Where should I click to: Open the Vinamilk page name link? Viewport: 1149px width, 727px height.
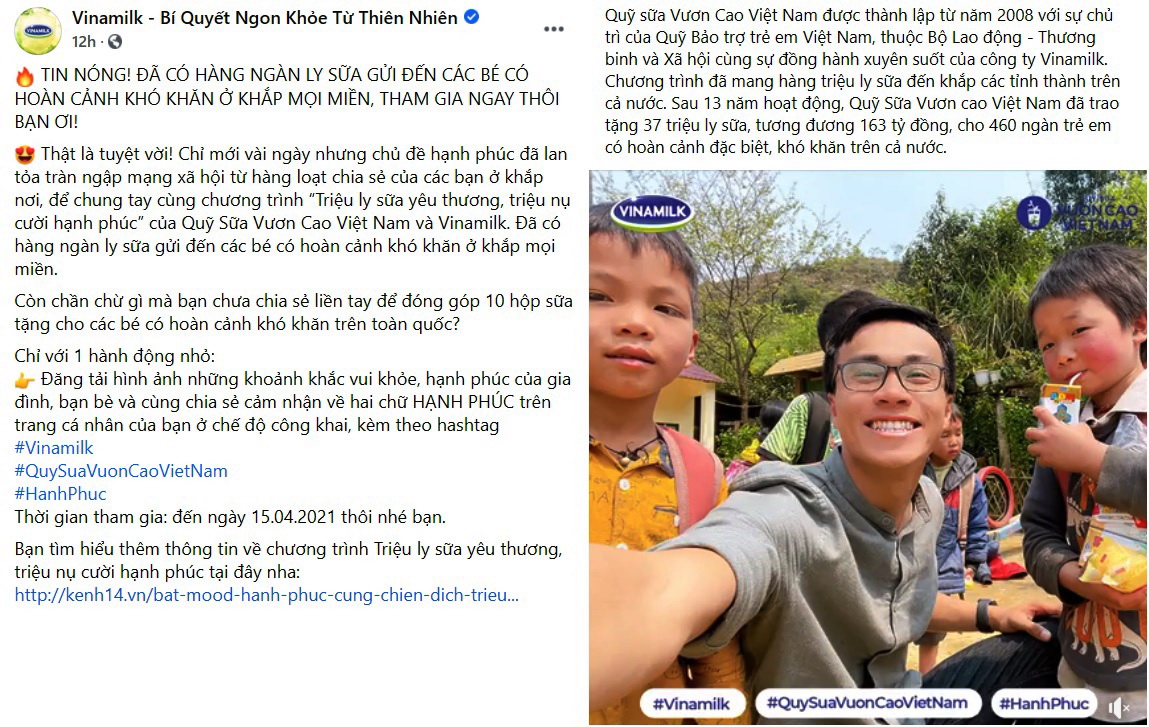[x=265, y=17]
